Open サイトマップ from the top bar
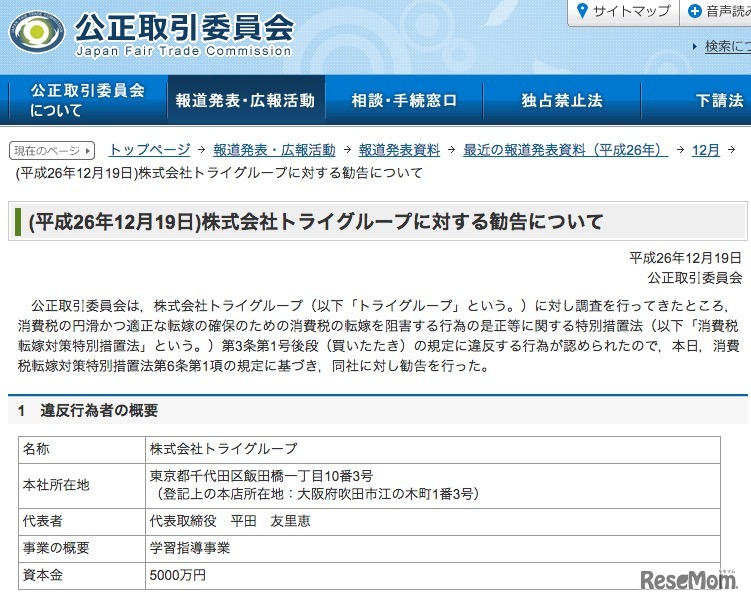Screen dimensions: 751x603 624,11
